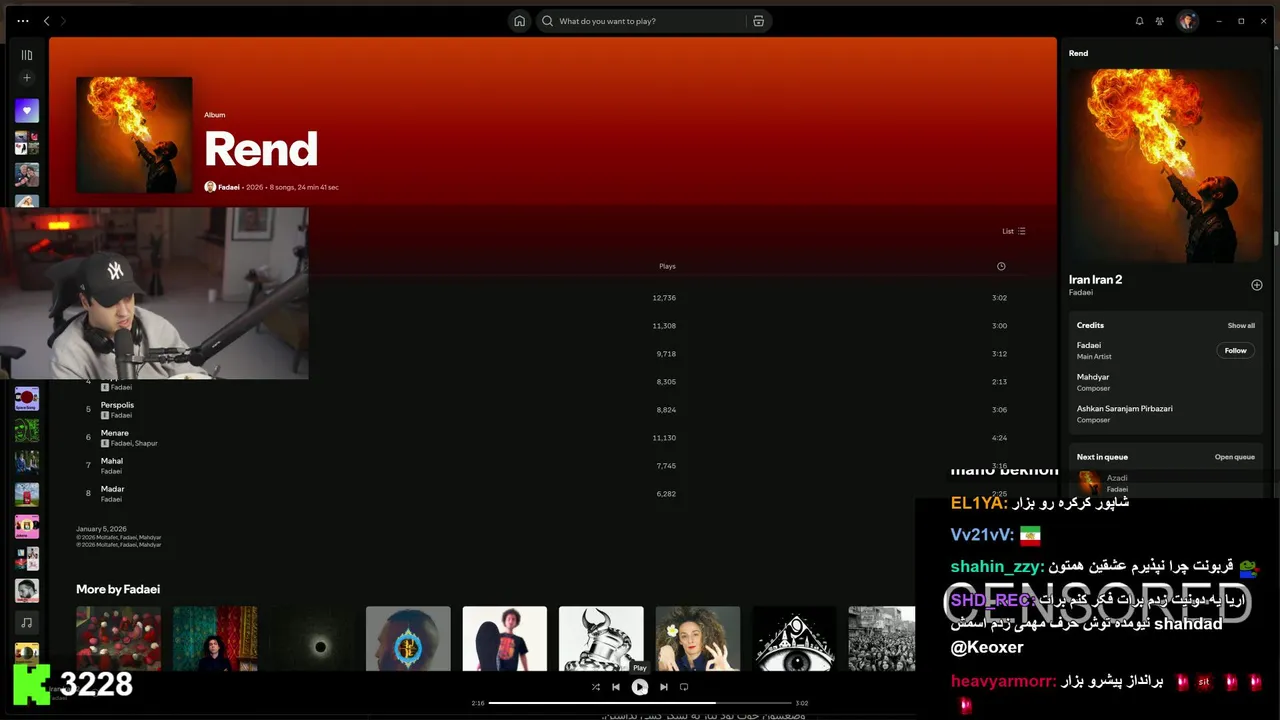The height and width of the screenshot is (720, 1280).
Task: Open the green face playlist in sidebar
Action: 27,430
